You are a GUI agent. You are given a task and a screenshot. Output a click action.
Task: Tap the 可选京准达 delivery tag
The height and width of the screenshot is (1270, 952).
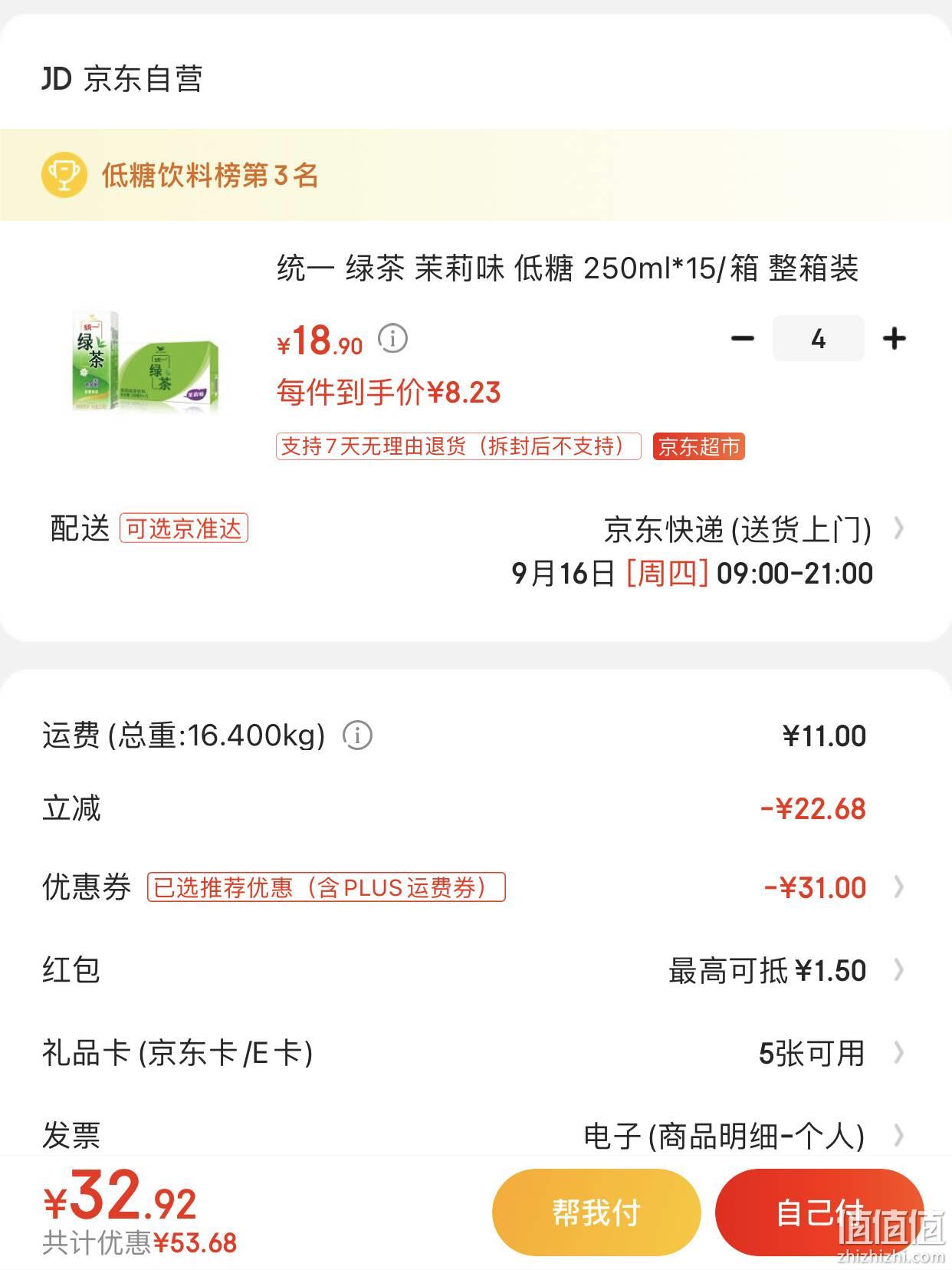click(183, 528)
